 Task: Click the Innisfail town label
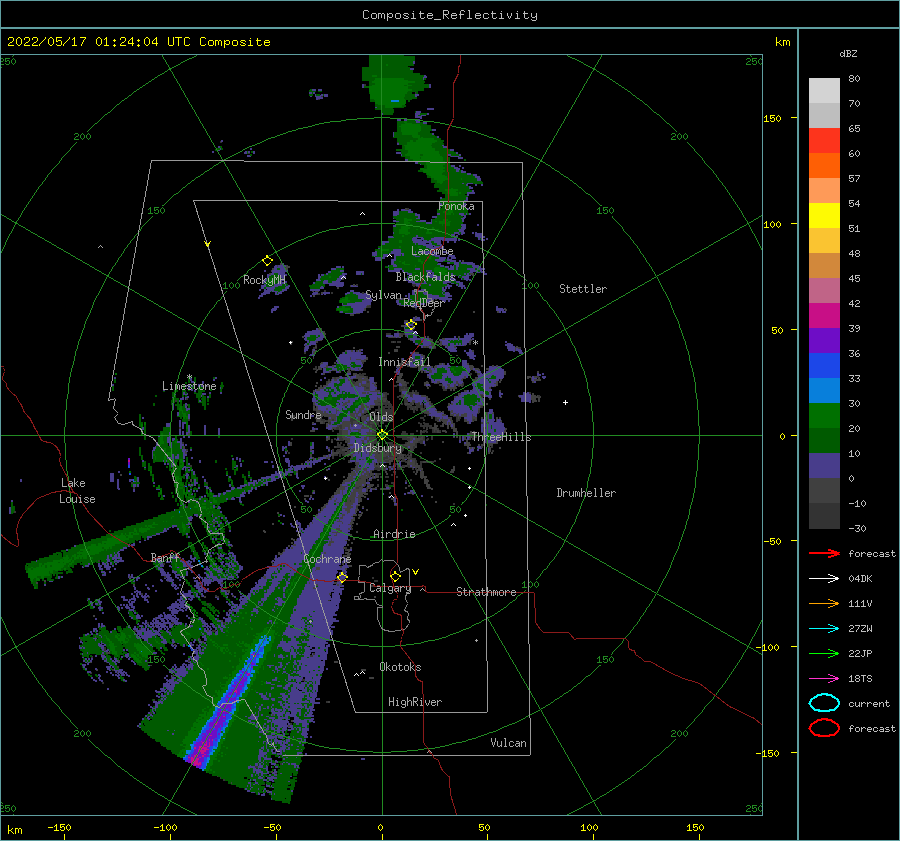tap(404, 362)
